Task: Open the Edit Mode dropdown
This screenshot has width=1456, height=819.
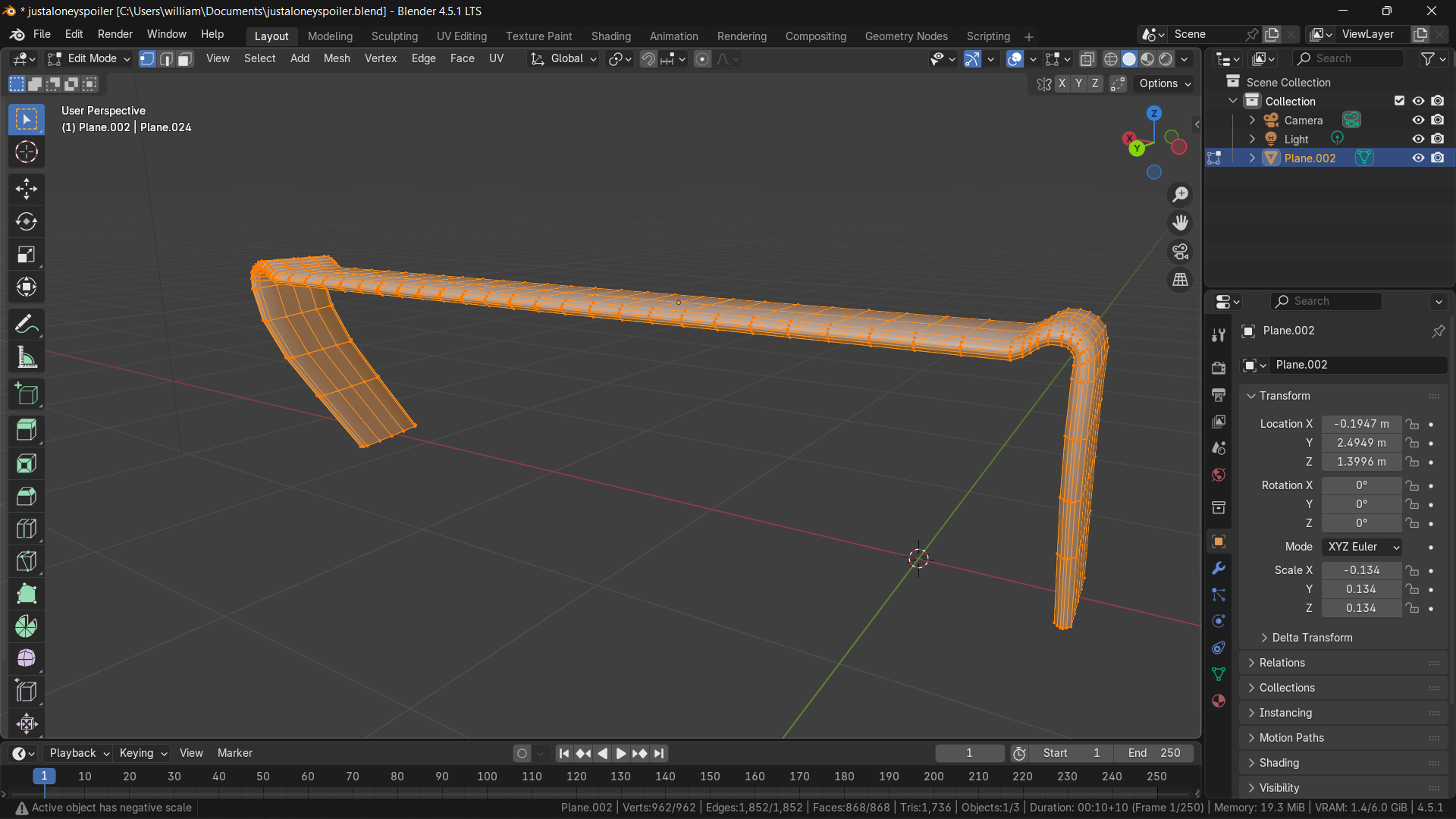Action: coord(89,59)
